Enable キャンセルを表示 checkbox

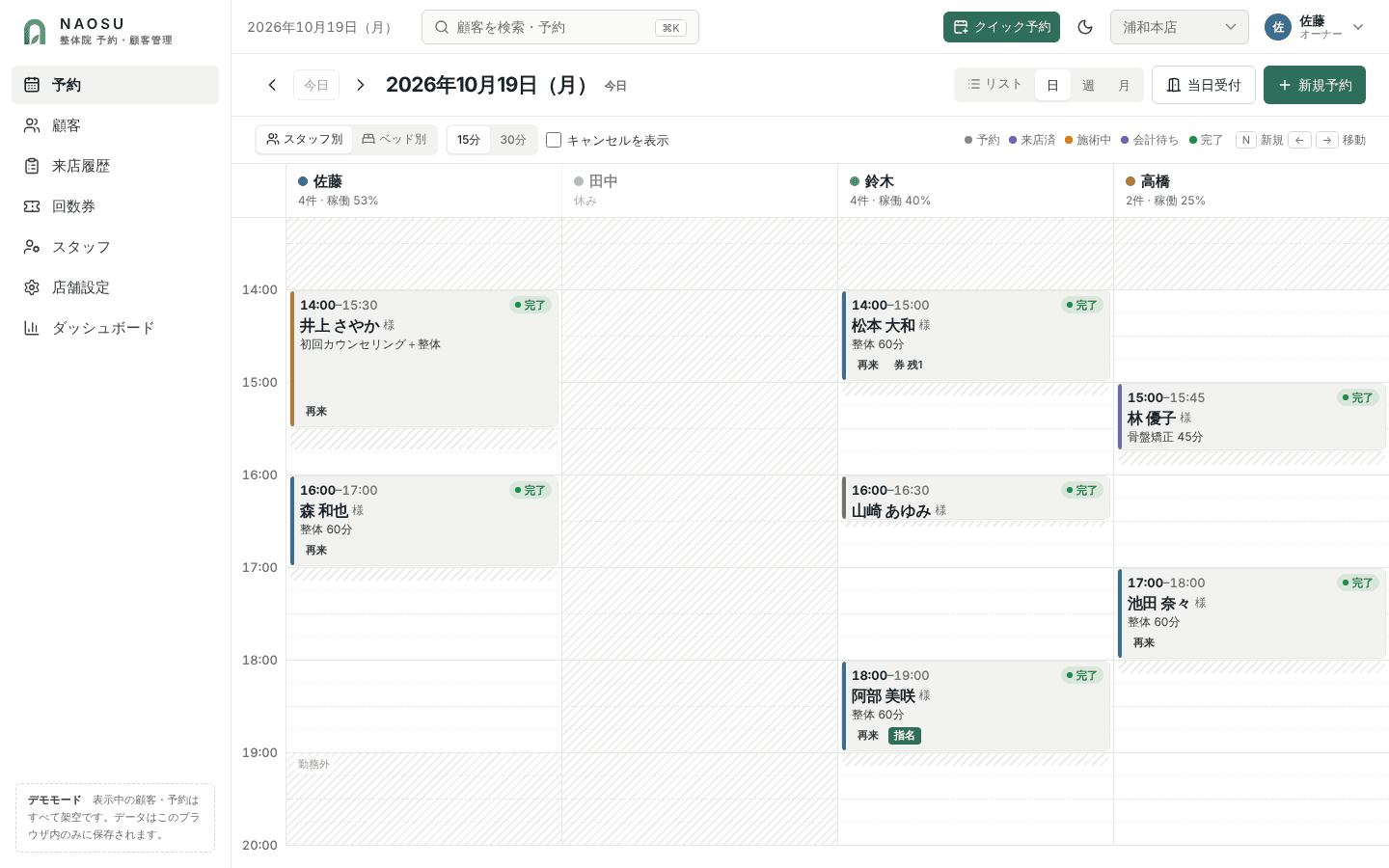tap(554, 140)
